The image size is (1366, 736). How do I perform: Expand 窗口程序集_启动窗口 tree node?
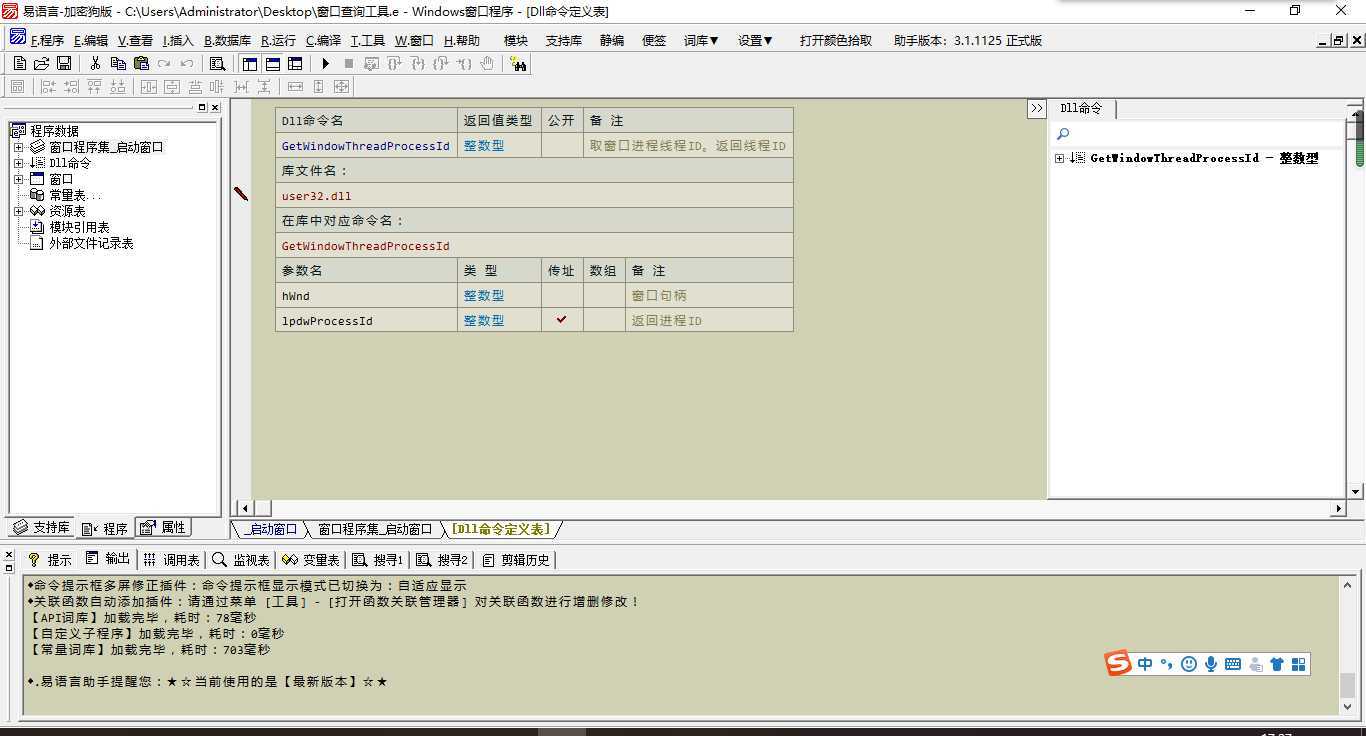[18, 147]
